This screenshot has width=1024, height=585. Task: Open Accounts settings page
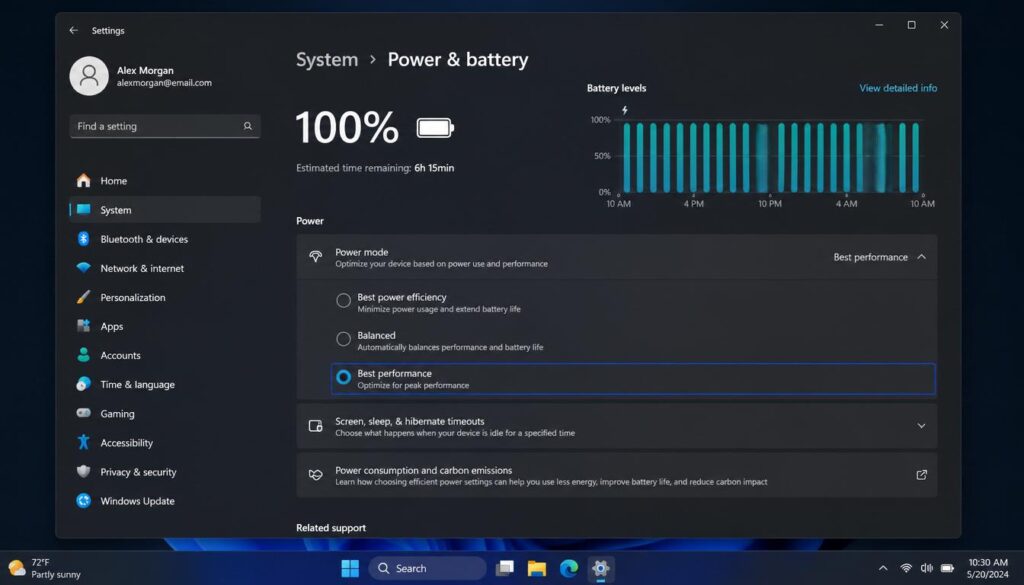(165, 355)
